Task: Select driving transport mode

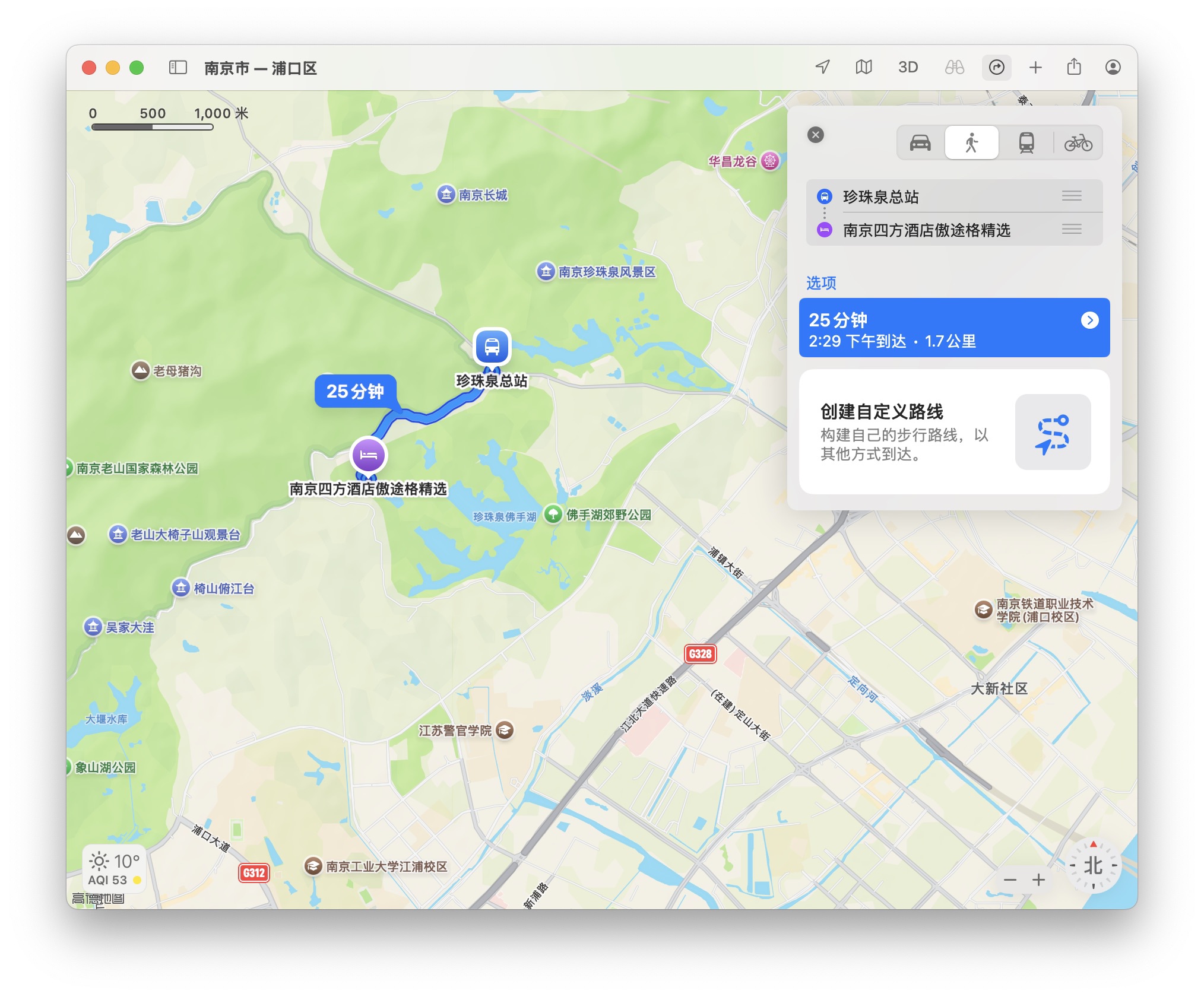Action: [x=920, y=142]
